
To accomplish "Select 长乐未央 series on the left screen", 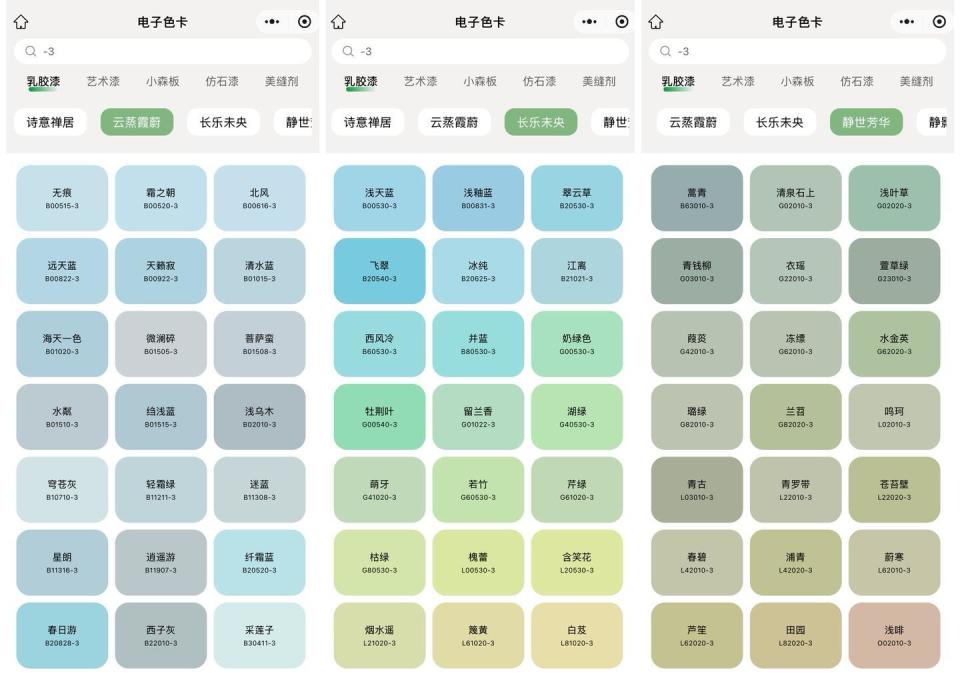I will pyautogui.click(x=223, y=122).
